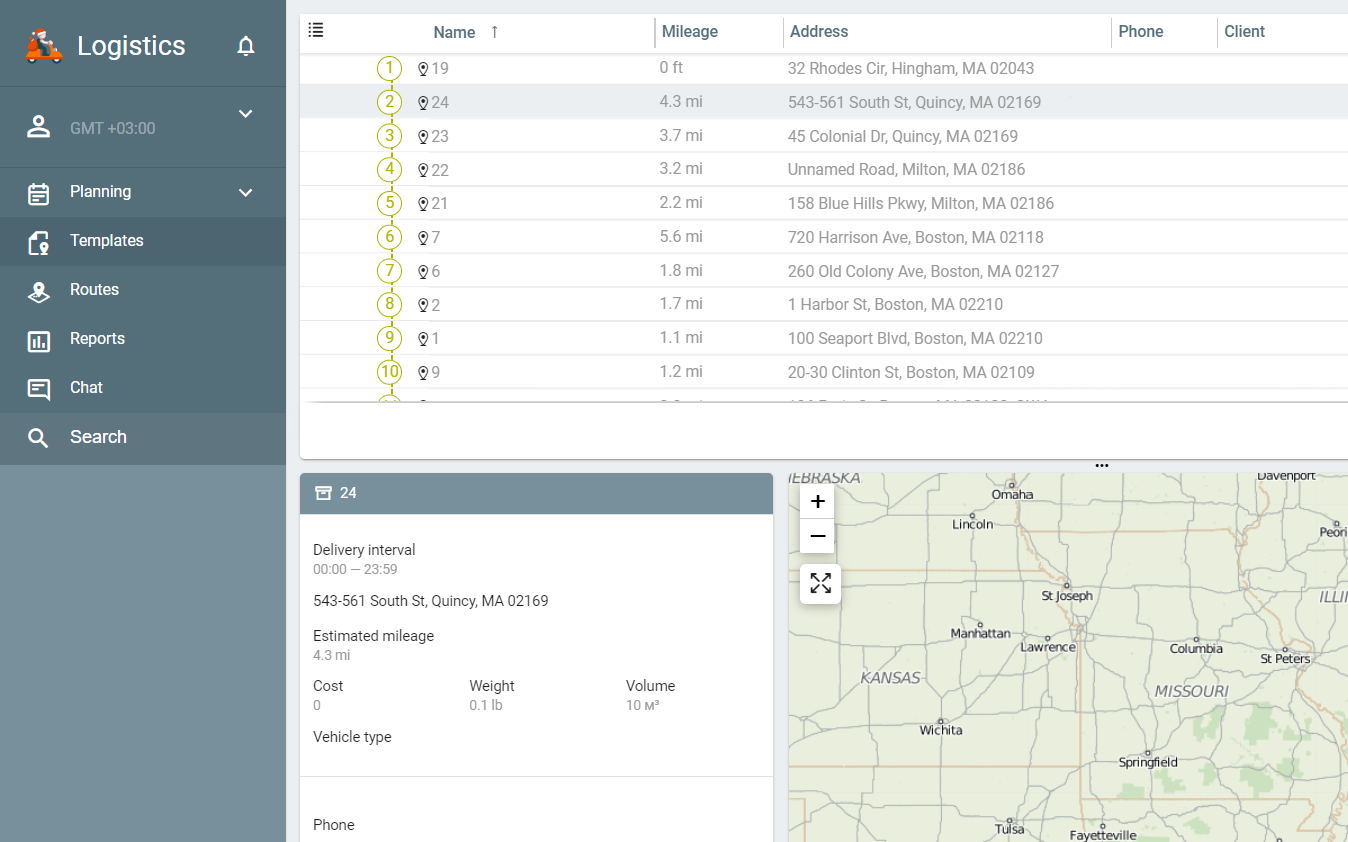The width and height of the screenshot is (1348, 842).
Task: Open the Chat page
Action: pos(86,388)
